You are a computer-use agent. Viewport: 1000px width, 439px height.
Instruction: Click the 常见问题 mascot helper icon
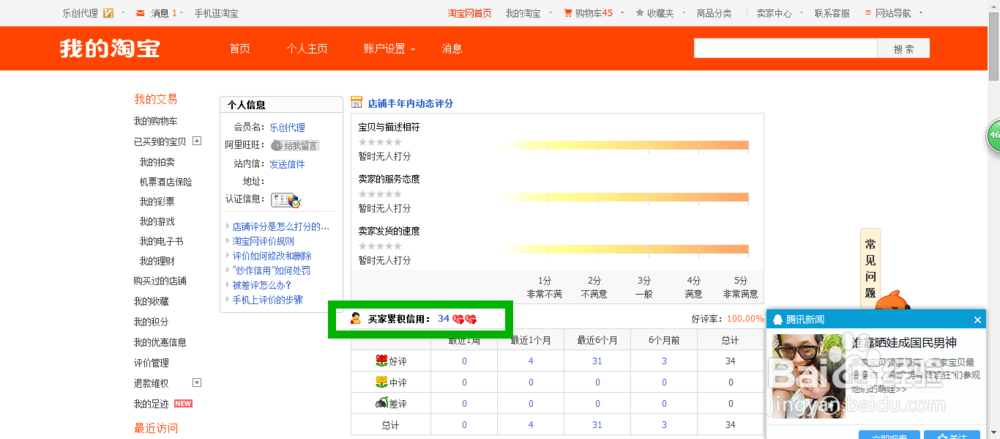tap(893, 302)
